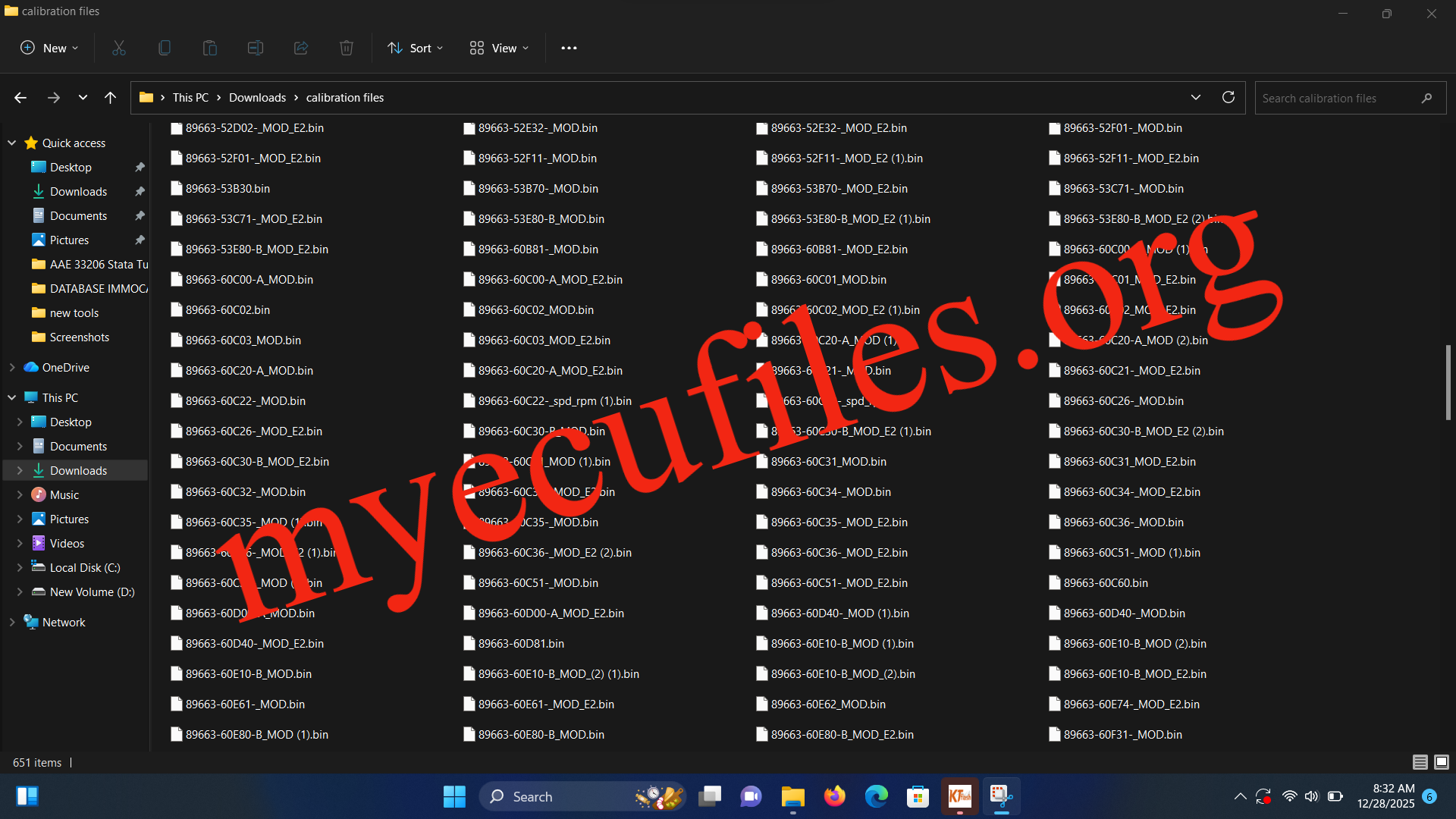Screen dimensions: 1456x819
Task: Click the Rename icon in toolbar
Action: 256,48
